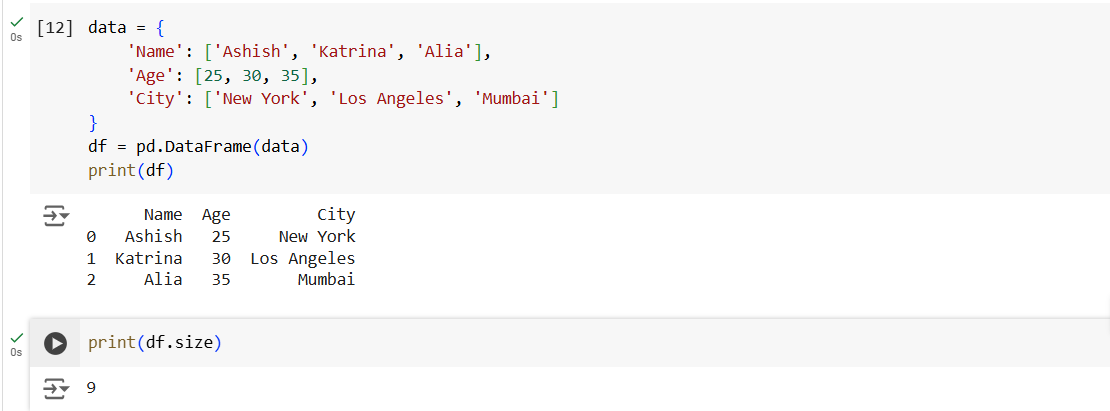Run the print(df.size) cell
Viewport: 1110px width, 411px height.
pyautogui.click(x=56, y=343)
